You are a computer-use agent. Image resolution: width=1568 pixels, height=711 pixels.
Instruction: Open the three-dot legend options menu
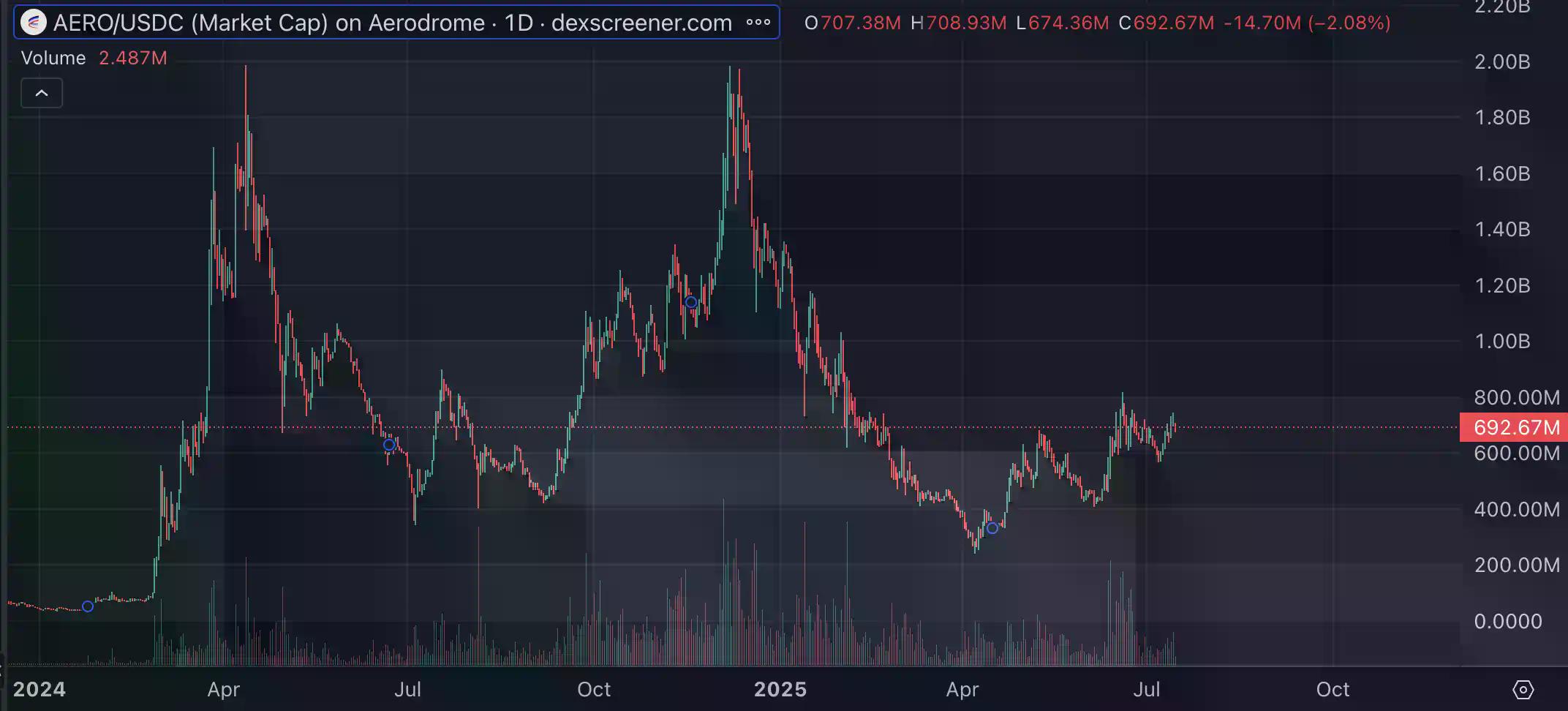click(x=758, y=23)
